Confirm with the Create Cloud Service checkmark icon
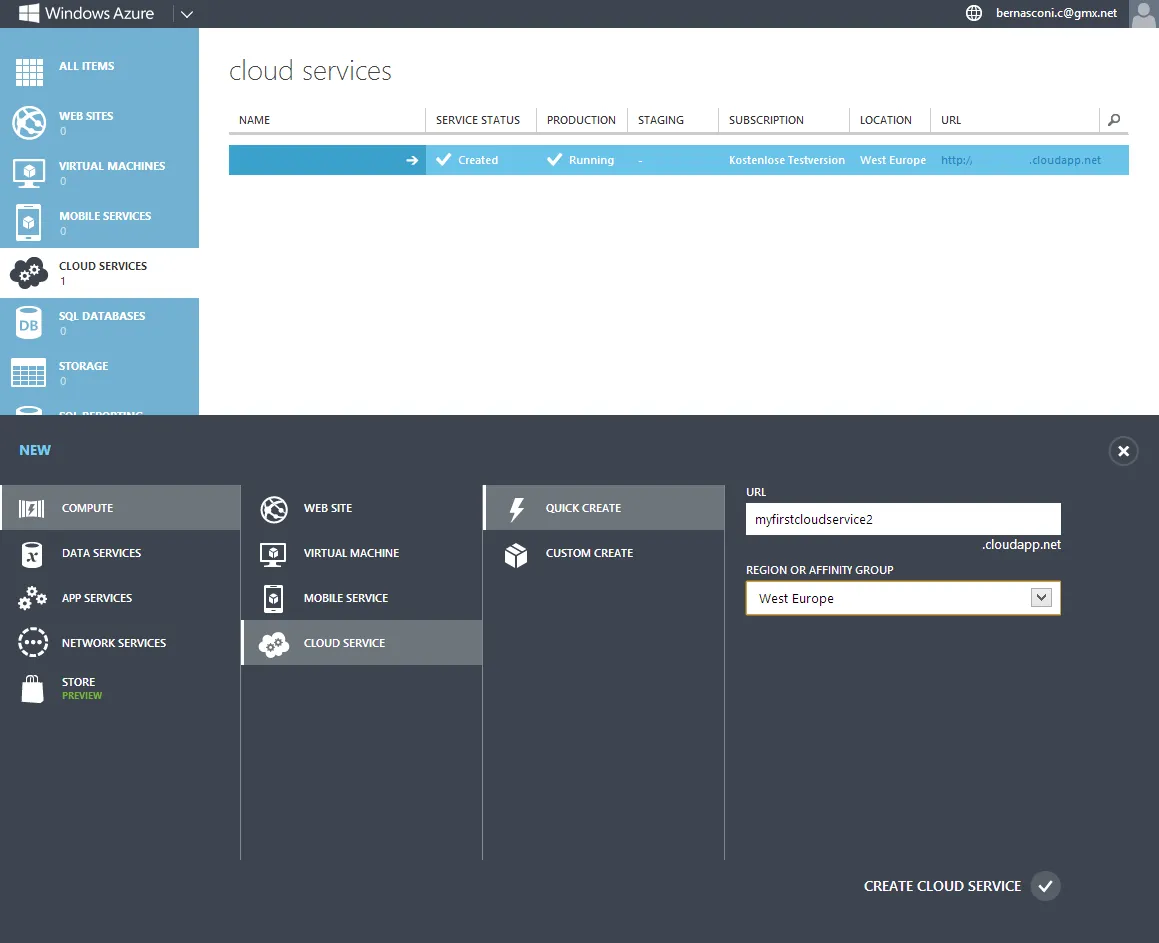 [x=1045, y=886]
